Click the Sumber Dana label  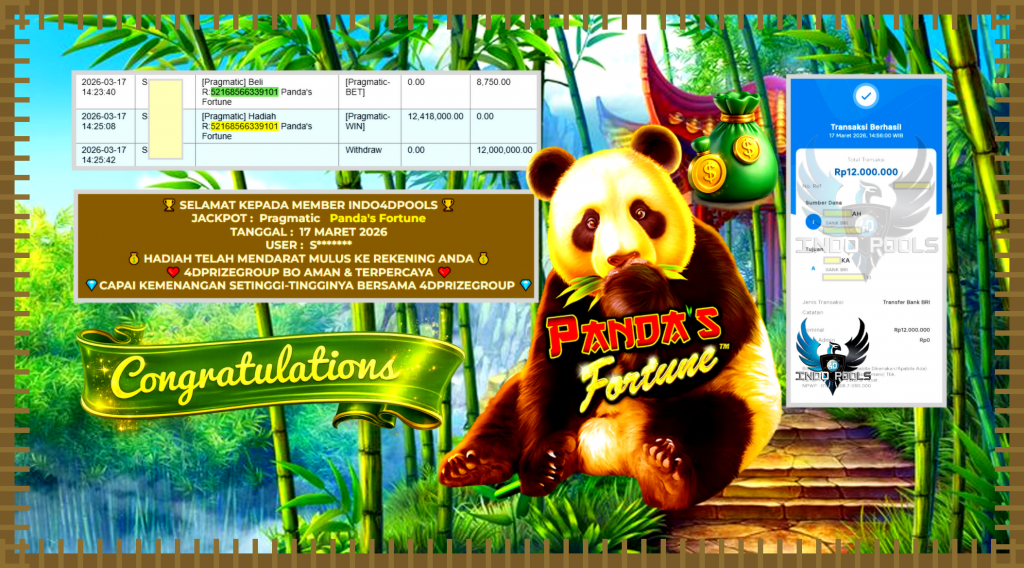click(824, 203)
